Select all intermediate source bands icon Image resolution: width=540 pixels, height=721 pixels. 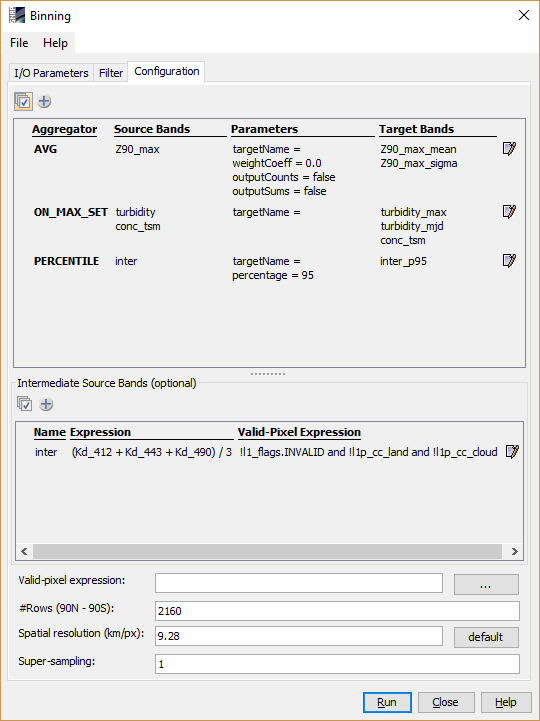coord(24,404)
